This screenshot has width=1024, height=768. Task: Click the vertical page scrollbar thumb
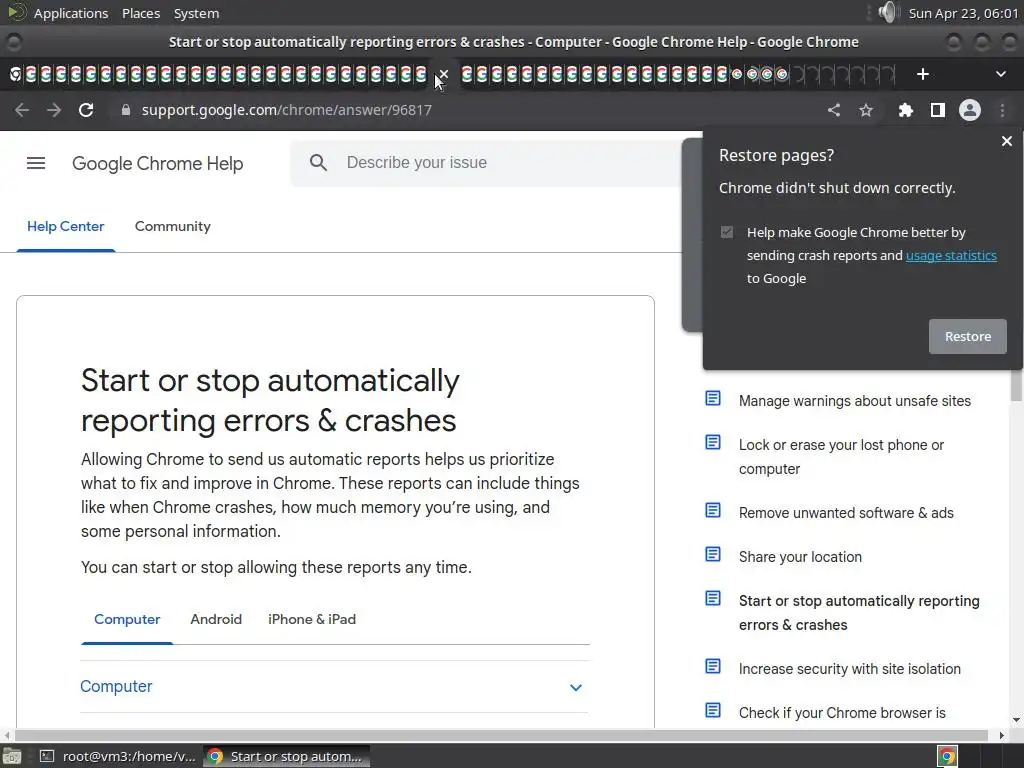[x=1016, y=385]
